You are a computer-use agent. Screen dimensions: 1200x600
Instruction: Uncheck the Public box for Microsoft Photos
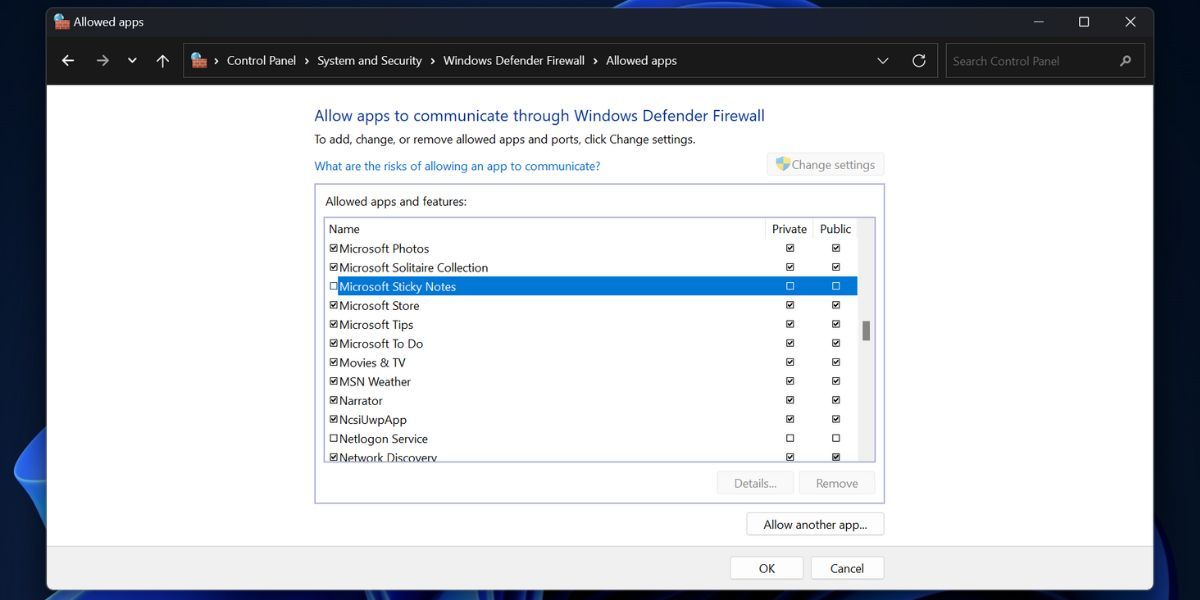click(x=835, y=247)
